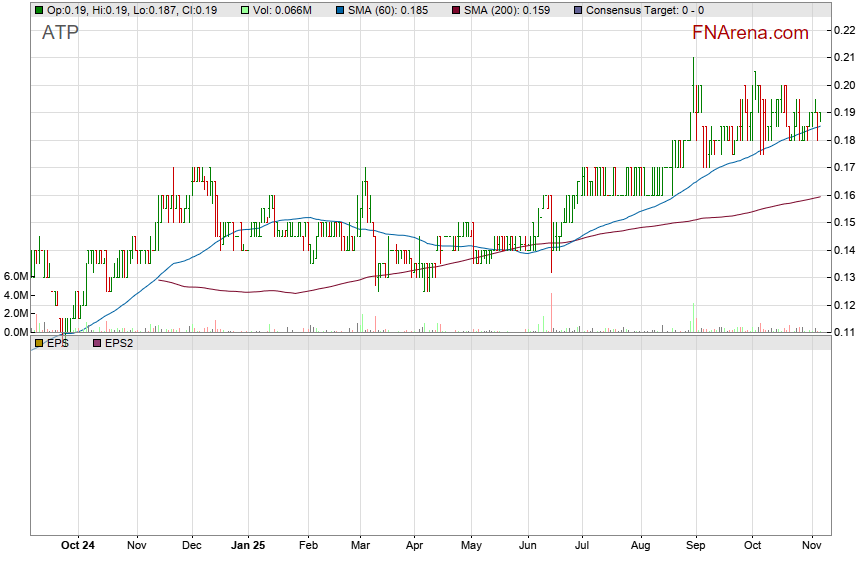Click the 6.0M volume axis label
Image resolution: width=859 pixels, height=566 pixels.
click(x=15, y=276)
